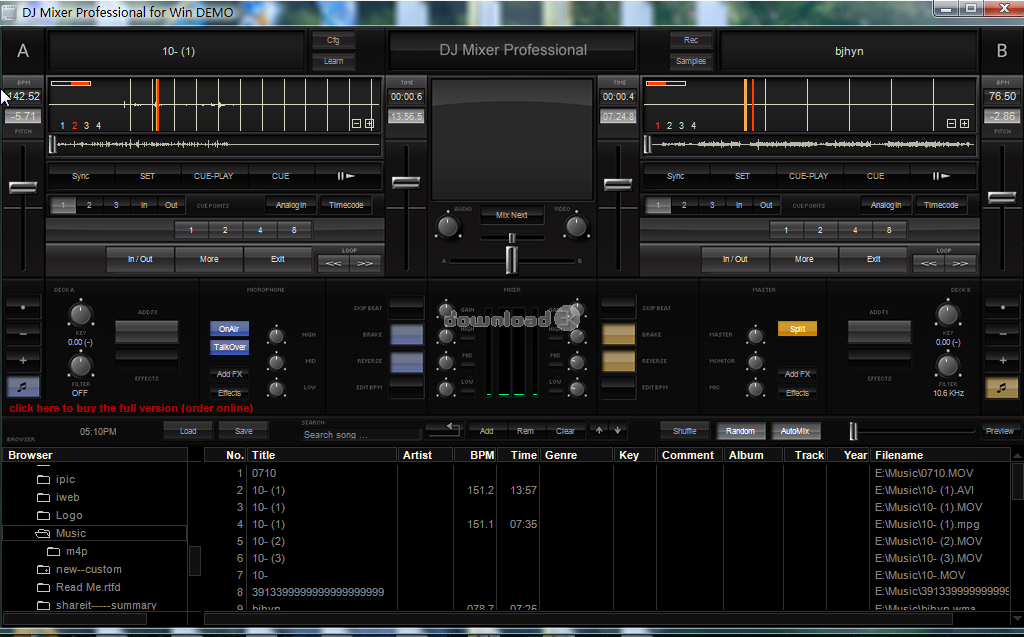Click deck A Sync button

[x=81, y=176]
